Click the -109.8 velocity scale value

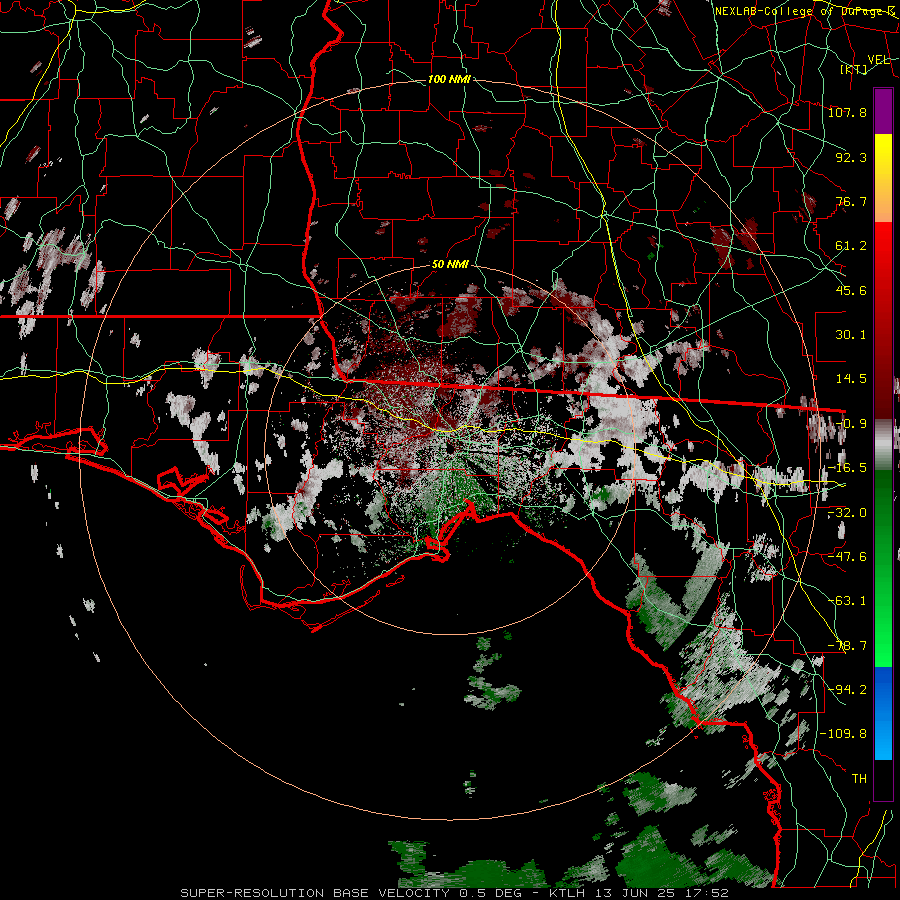843,734
